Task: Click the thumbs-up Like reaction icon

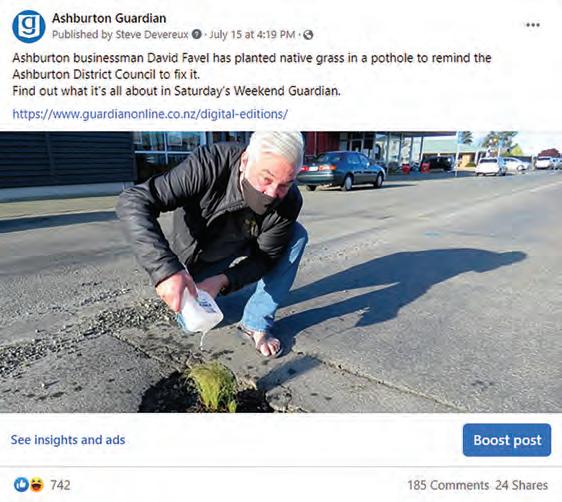Action: coord(21,485)
